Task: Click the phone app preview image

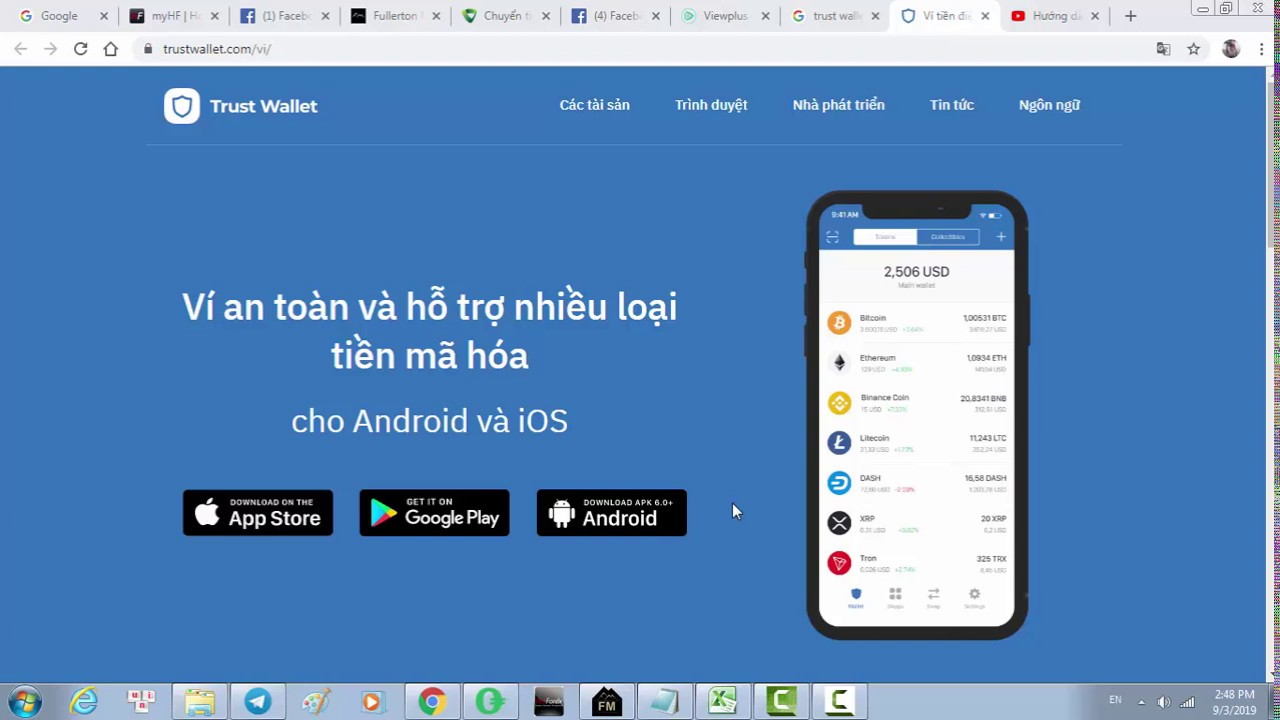Action: pos(917,415)
